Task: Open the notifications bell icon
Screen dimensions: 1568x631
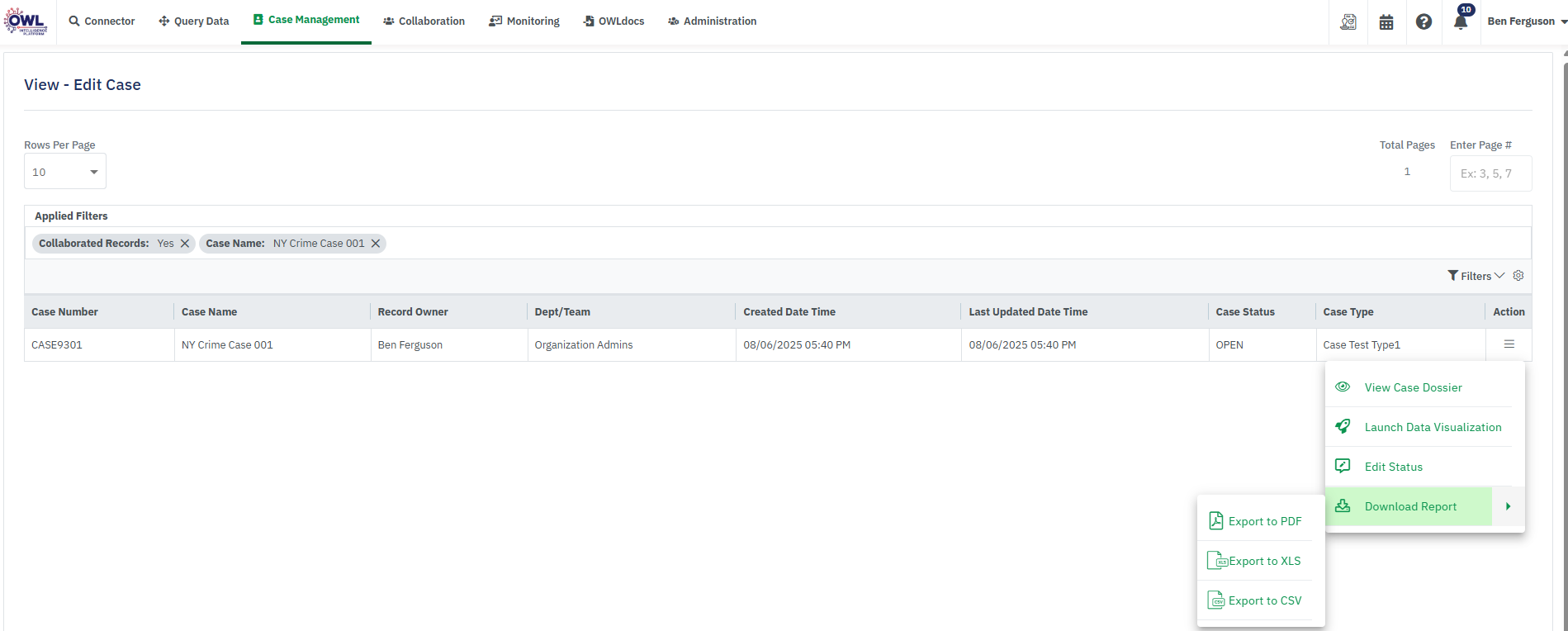Action: pyautogui.click(x=1460, y=22)
